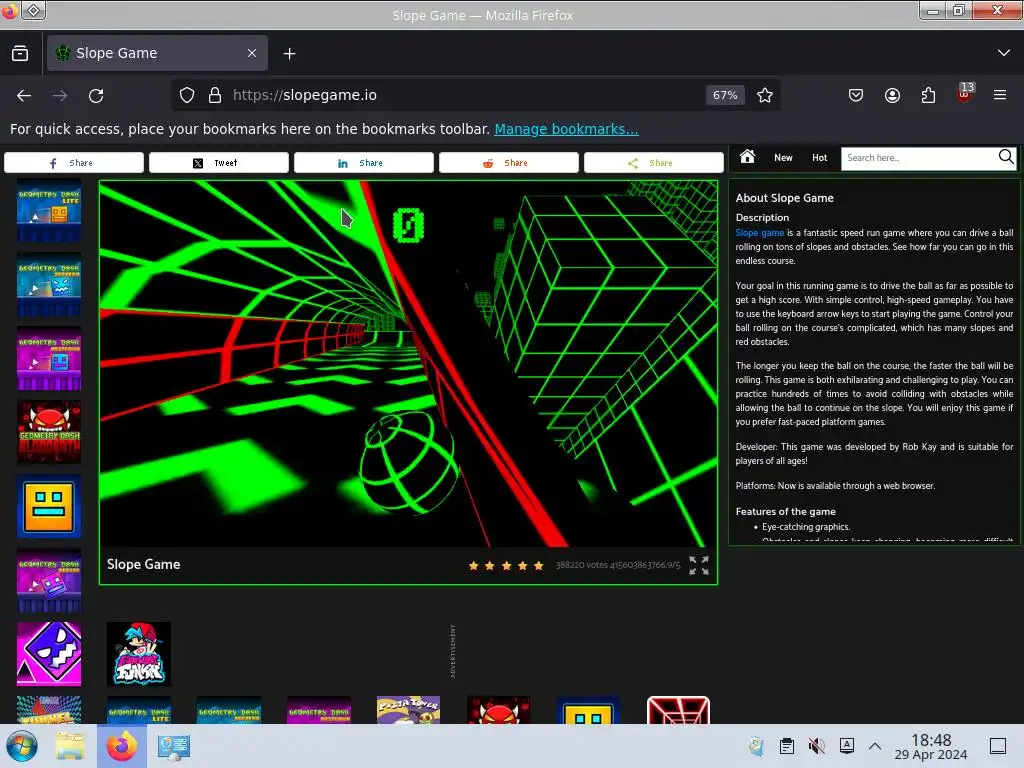This screenshot has height=768, width=1024.
Task: Share on Facebook button
Action: coord(74,163)
